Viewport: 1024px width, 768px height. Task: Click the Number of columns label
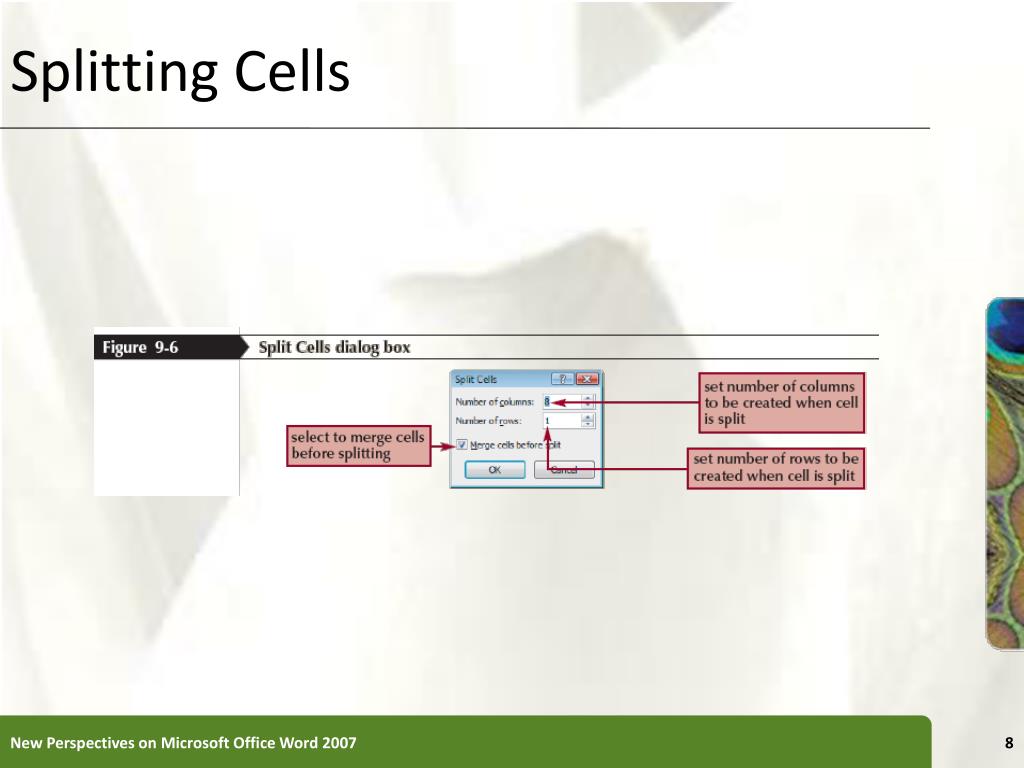point(494,402)
